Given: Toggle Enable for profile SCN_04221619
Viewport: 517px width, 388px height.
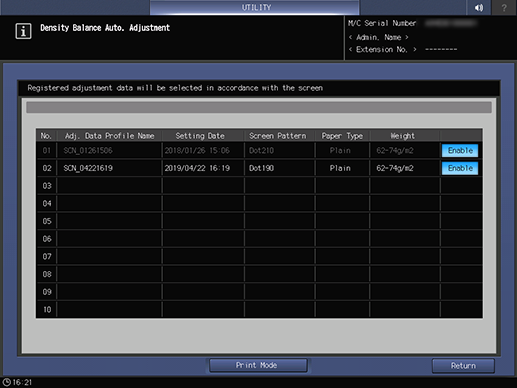Looking at the screenshot, I should point(460,168).
